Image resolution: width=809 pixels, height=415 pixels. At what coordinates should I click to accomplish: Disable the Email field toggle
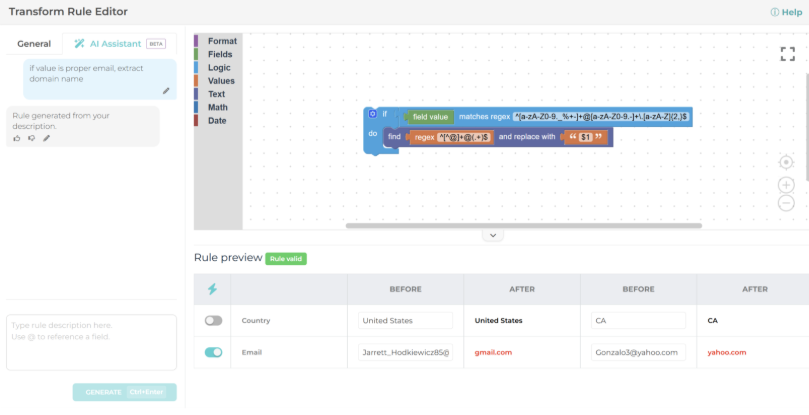[x=213, y=352]
